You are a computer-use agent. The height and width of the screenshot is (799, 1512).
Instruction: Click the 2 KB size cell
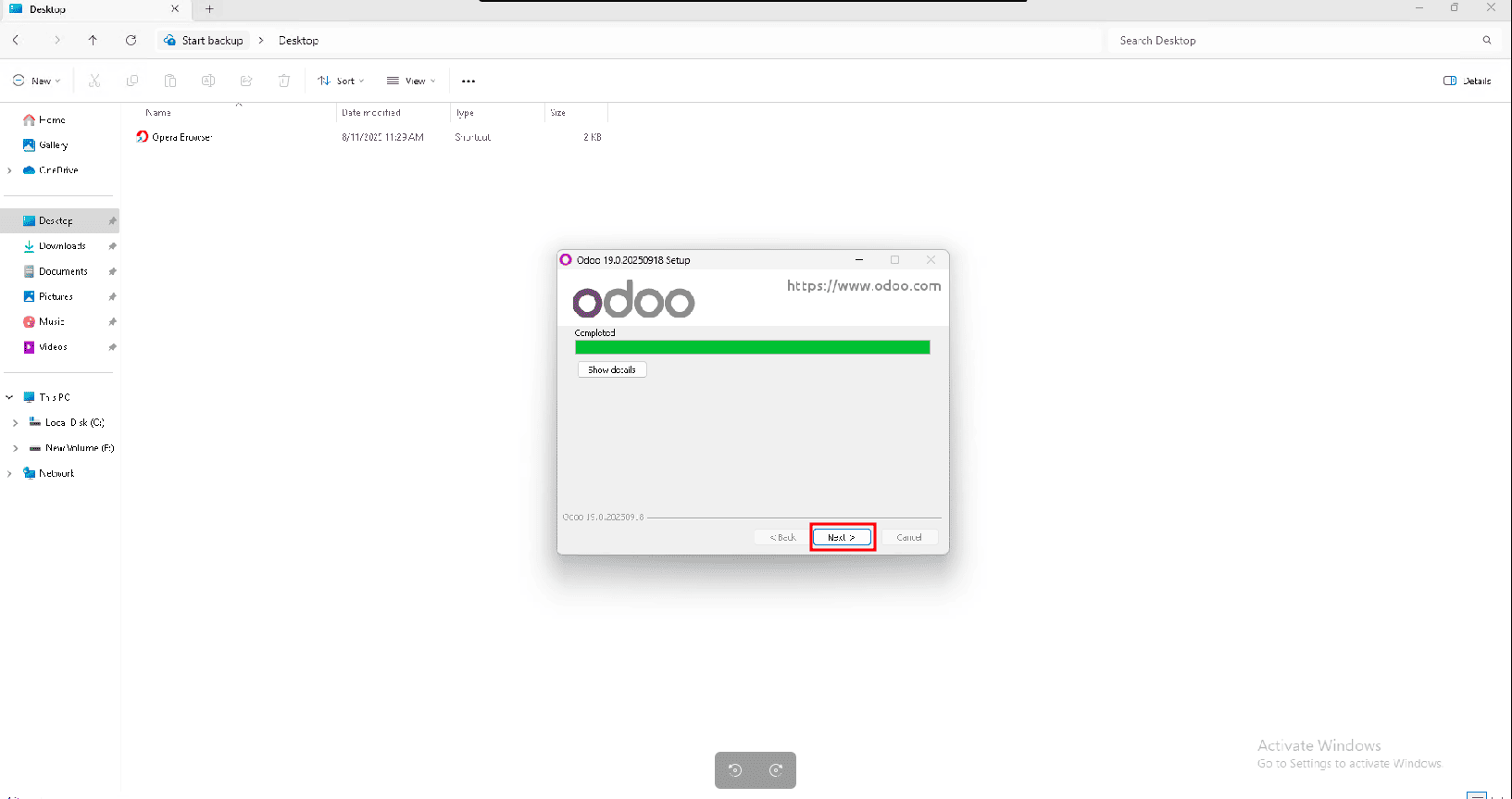(x=593, y=137)
